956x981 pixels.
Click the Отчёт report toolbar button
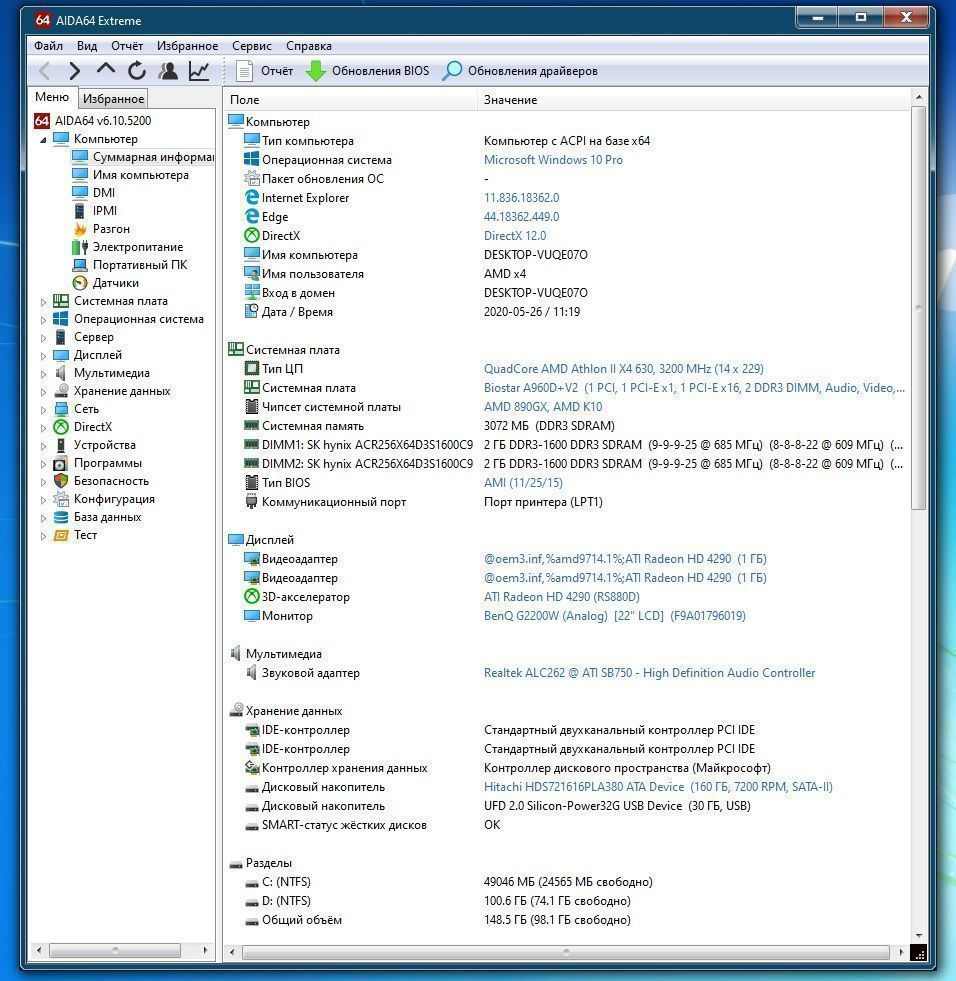tap(264, 71)
